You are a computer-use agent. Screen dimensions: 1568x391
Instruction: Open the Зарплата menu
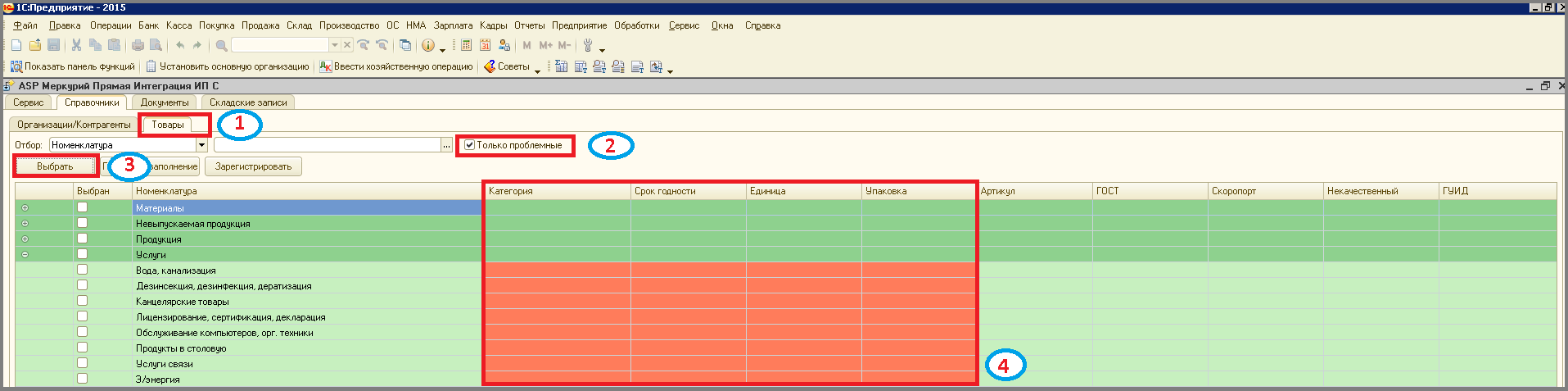454,25
